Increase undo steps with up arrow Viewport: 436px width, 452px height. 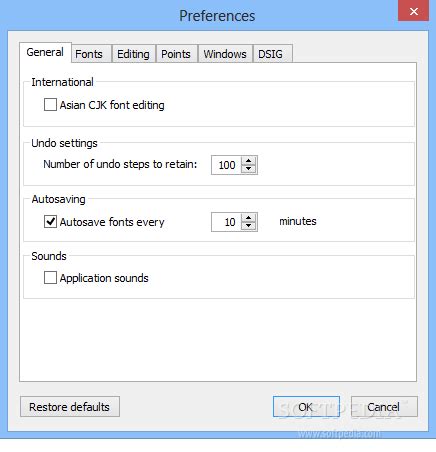248,161
